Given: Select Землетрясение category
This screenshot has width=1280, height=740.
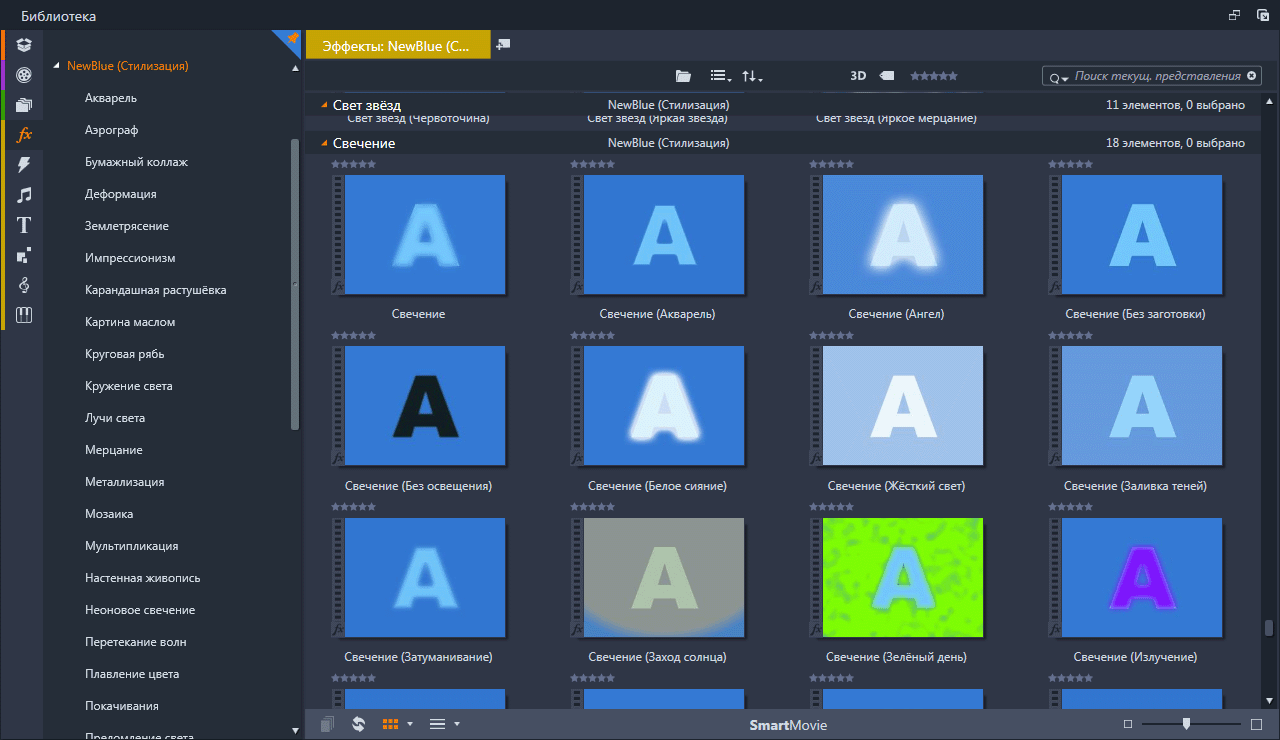Looking at the screenshot, I should (127, 226).
